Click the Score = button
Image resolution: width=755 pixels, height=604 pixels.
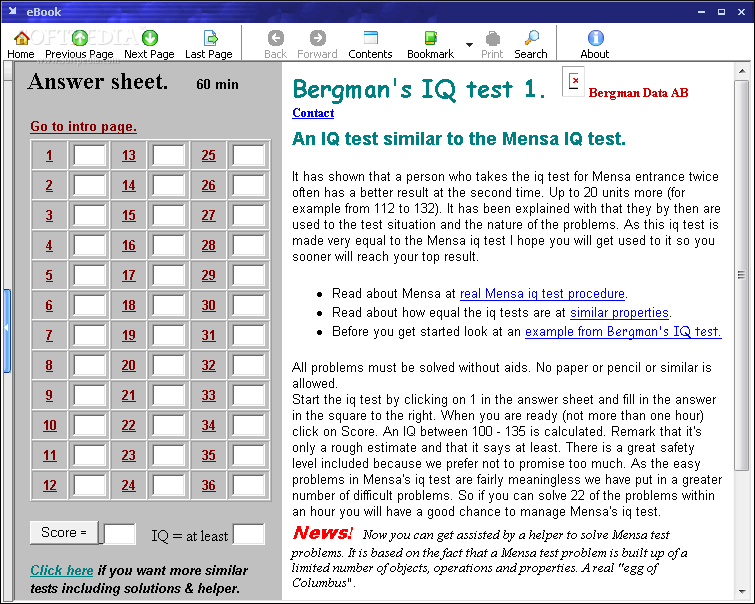[x=64, y=533]
